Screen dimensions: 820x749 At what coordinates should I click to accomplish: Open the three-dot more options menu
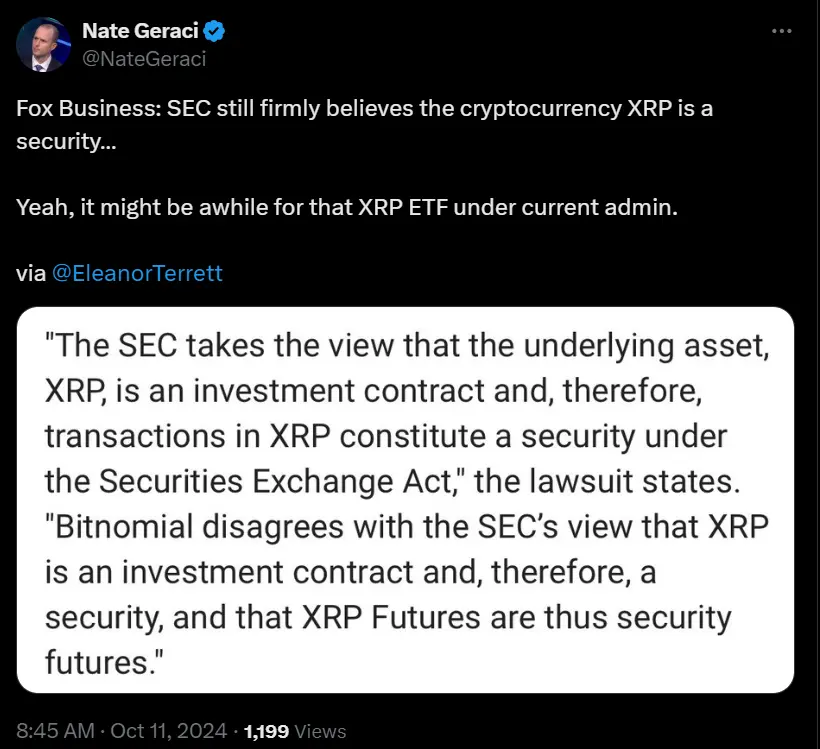[x=783, y=30]
